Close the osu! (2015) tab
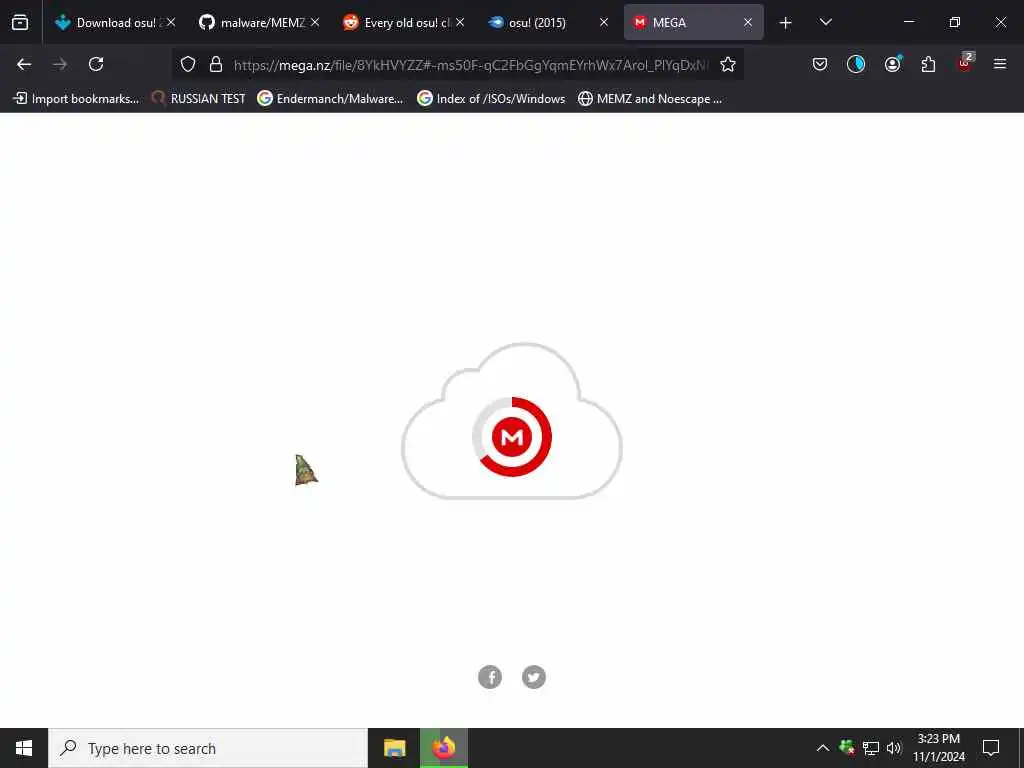Image resolution: width=1024 pixels, height=768 pixels. pyautogui.click(x=604, y=22)
